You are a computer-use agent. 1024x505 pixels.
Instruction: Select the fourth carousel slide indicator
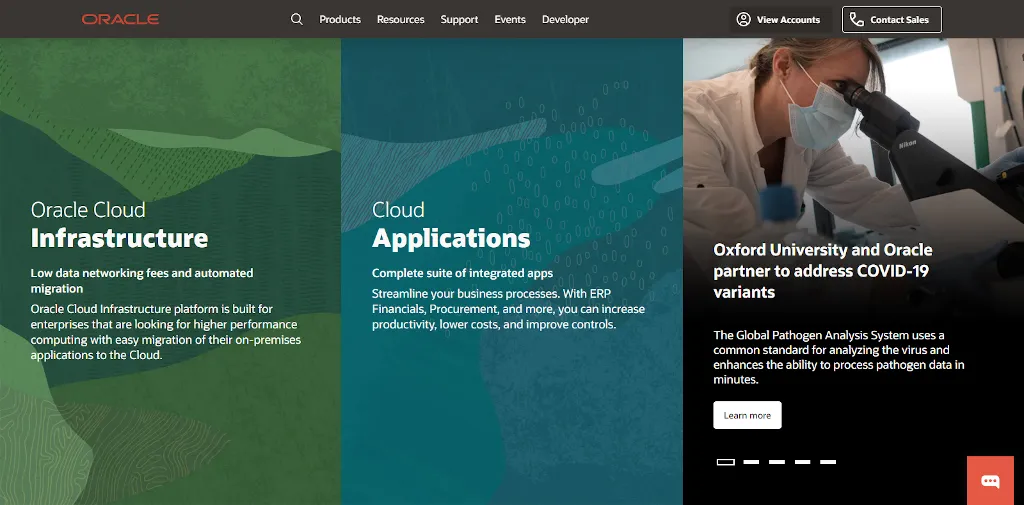pos(803,462)
